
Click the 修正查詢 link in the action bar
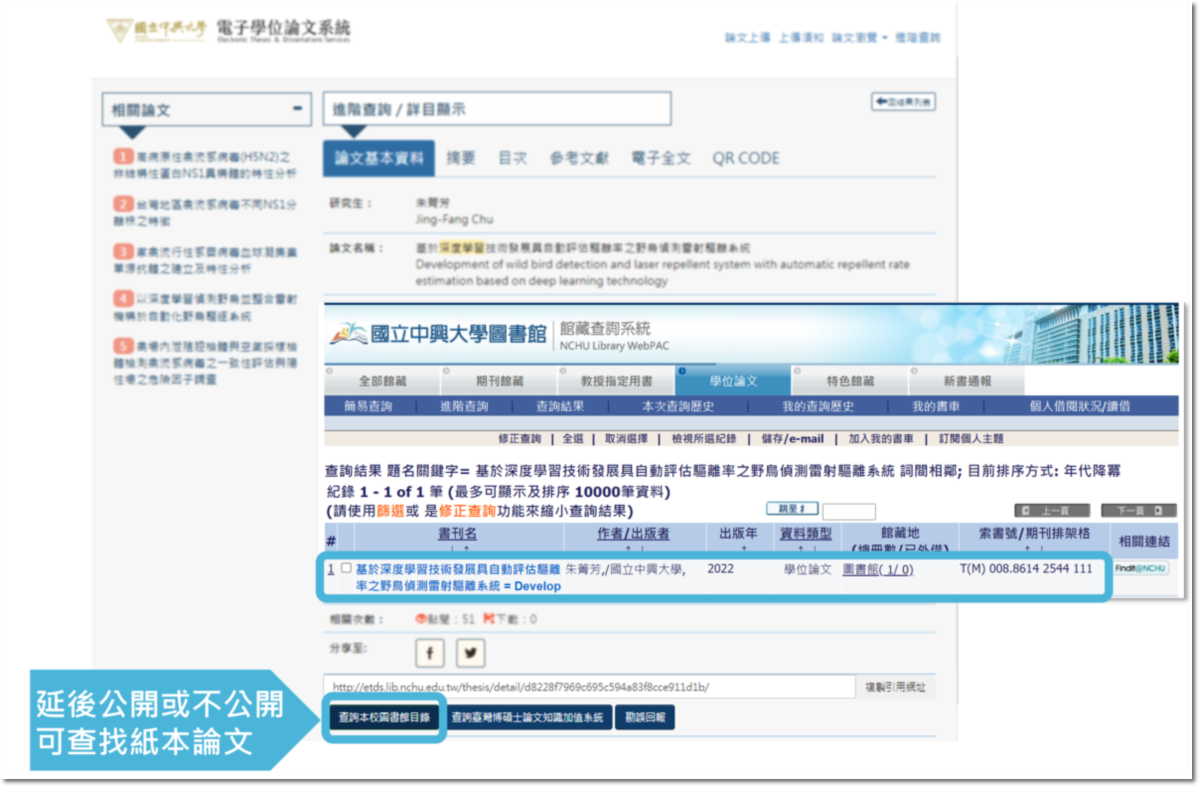pyautogui.click(x=519, y=438)
